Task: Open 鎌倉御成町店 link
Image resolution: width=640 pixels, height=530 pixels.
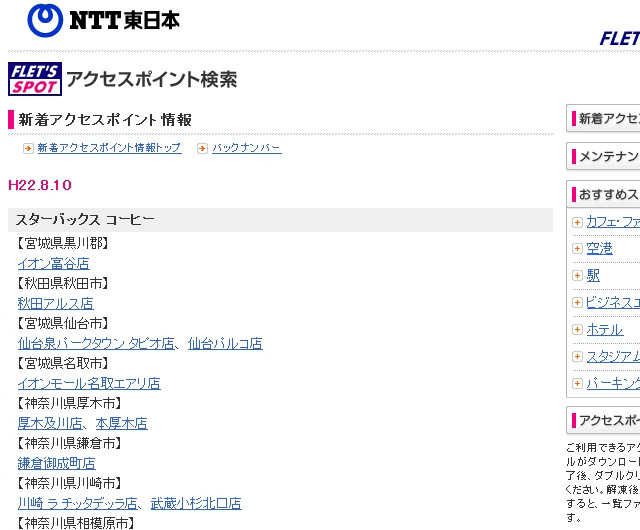Action: (56, 463)
